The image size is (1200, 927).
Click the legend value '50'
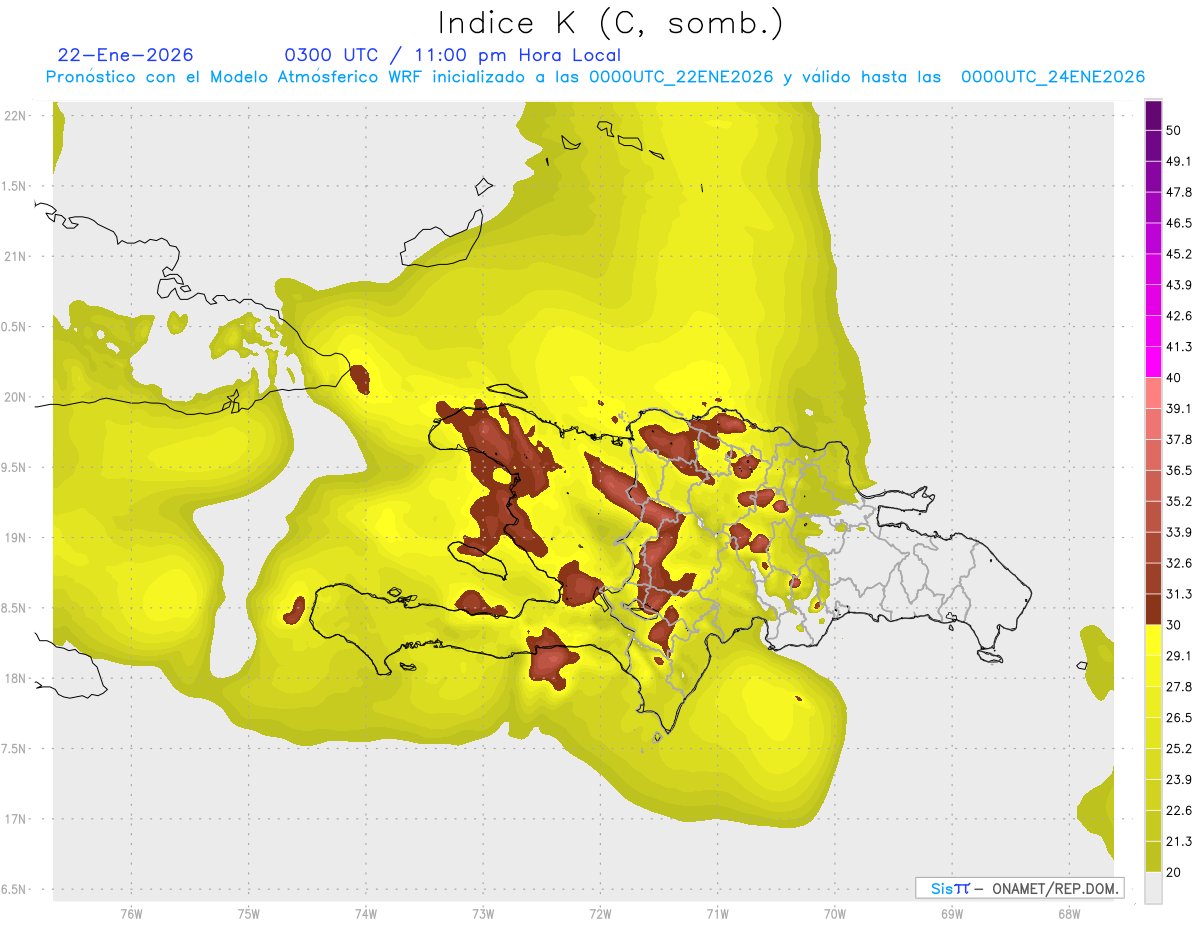(x=1173, y=130)
